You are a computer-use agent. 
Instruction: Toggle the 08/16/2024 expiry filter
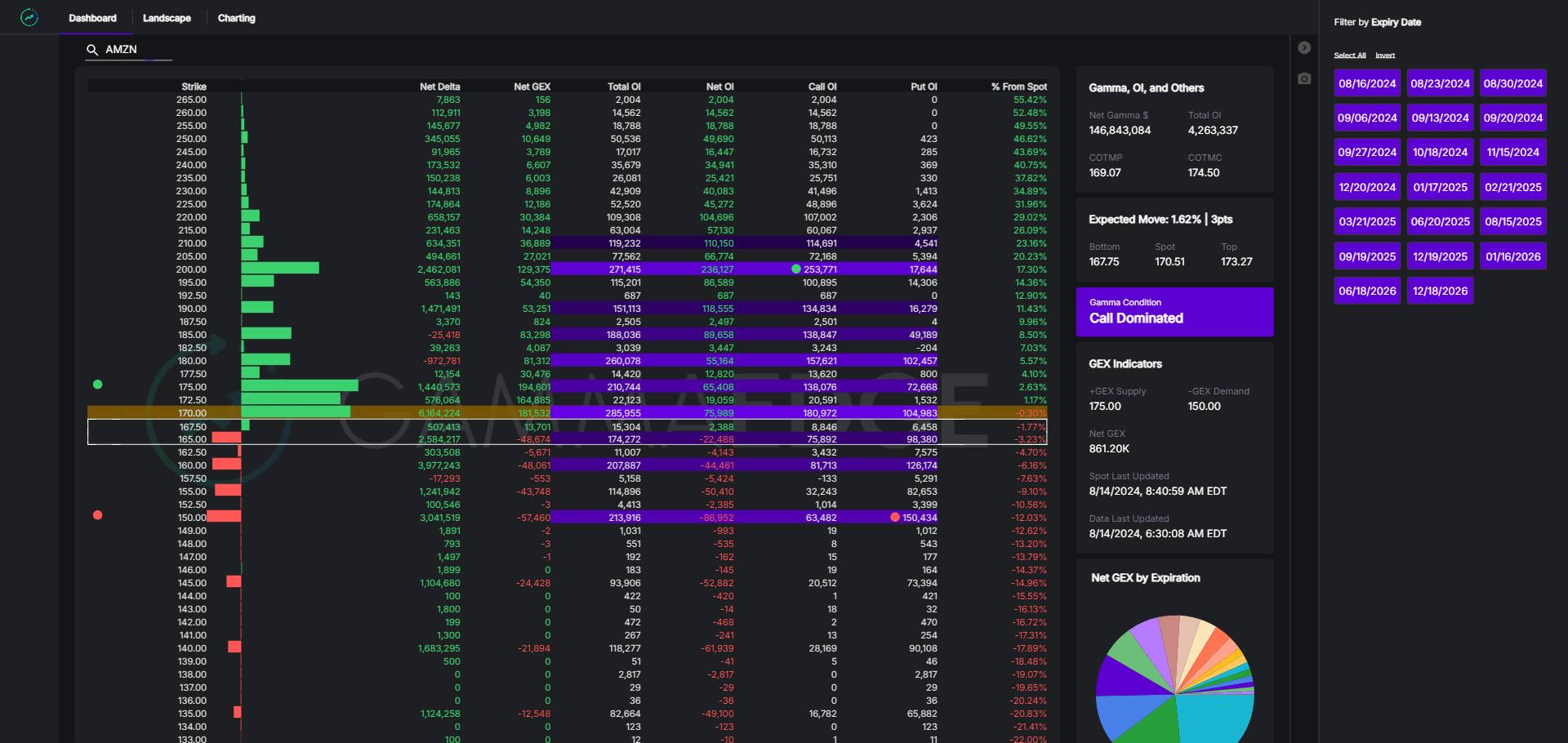pos(1367,83)
